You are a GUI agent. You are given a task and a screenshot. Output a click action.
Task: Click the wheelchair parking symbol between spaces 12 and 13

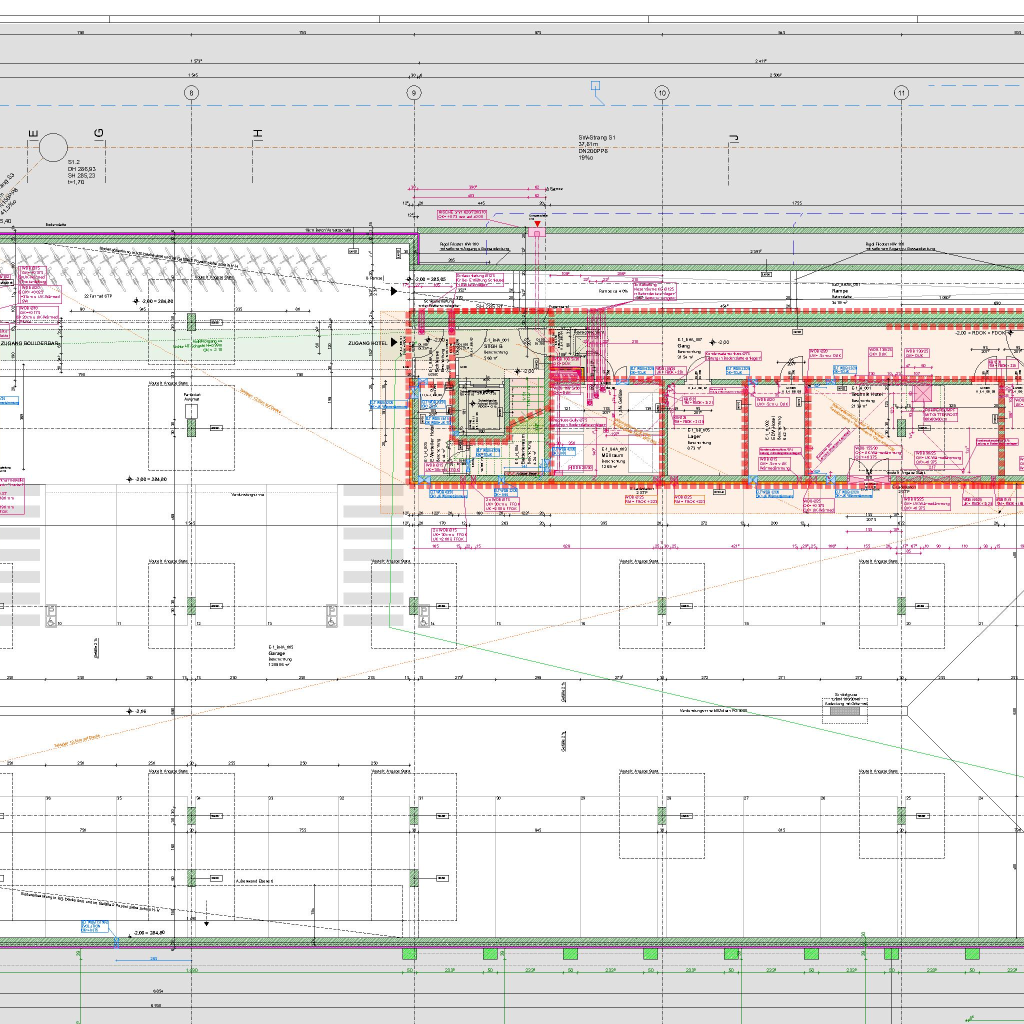click(x=331, y=616)
